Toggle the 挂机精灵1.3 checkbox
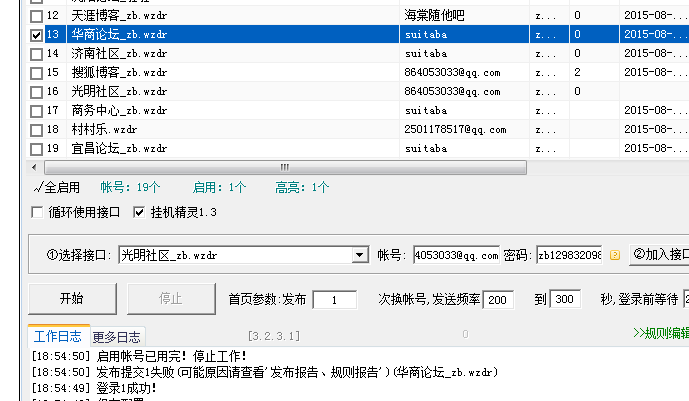This screenshot has height=401, width=689. pos(139,212)
